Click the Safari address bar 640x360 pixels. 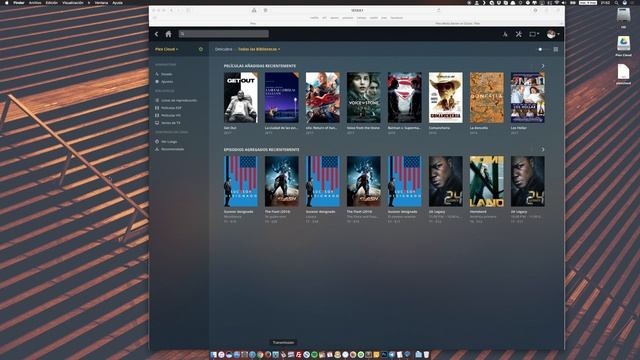click(357, 10)
